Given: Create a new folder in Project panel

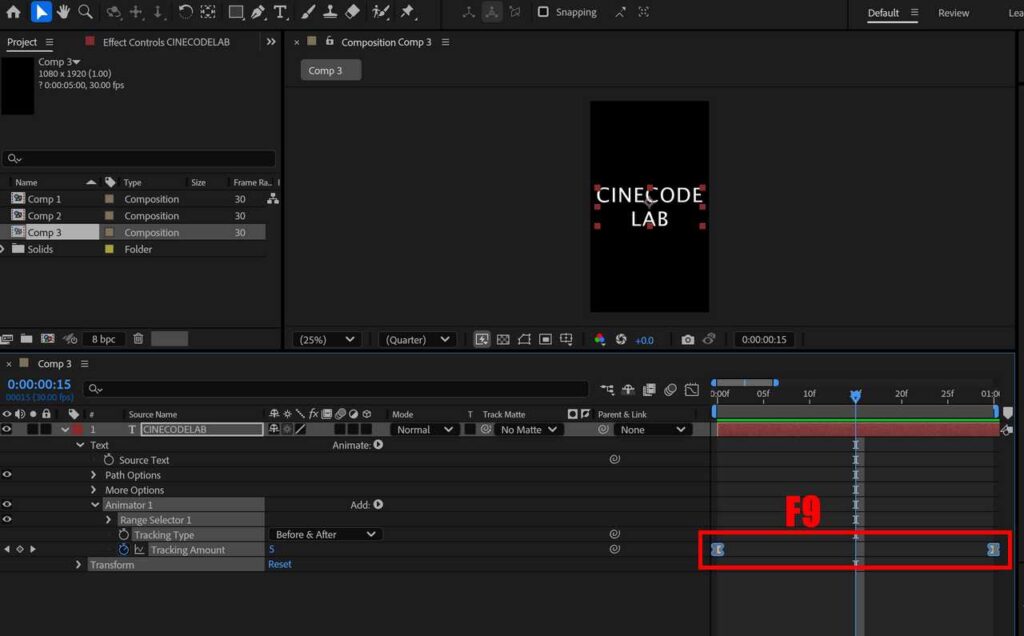Looking at the screenshot, I should (27, 338).
